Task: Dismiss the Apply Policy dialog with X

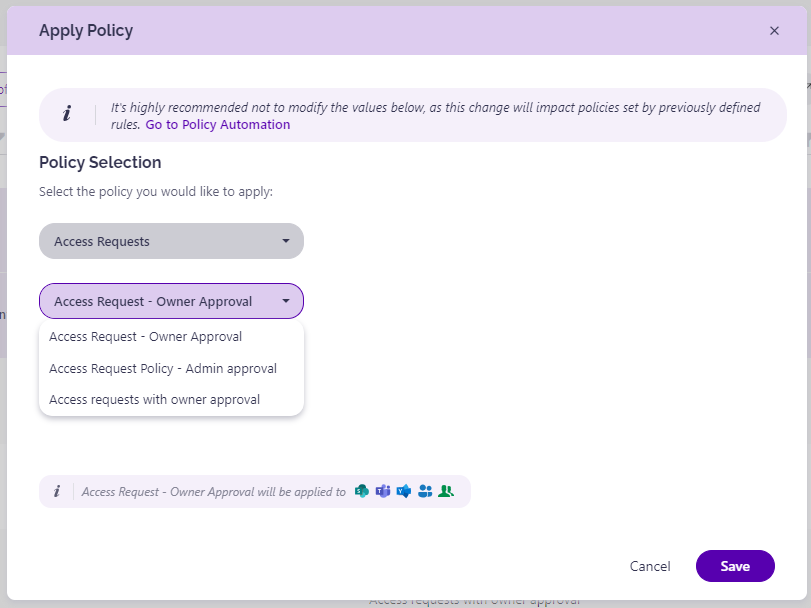Action: [x=774, y=30]
